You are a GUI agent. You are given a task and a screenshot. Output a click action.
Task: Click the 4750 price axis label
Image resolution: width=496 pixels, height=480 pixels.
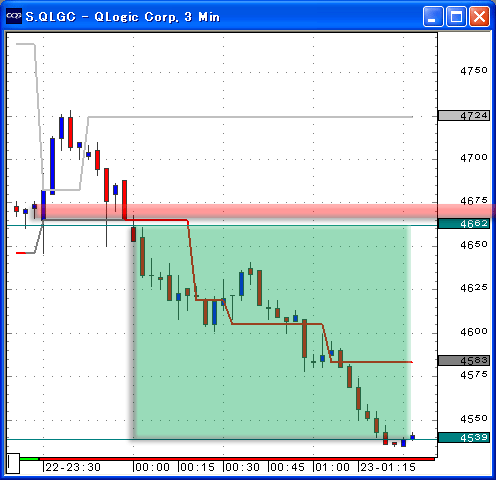[474, 71]
